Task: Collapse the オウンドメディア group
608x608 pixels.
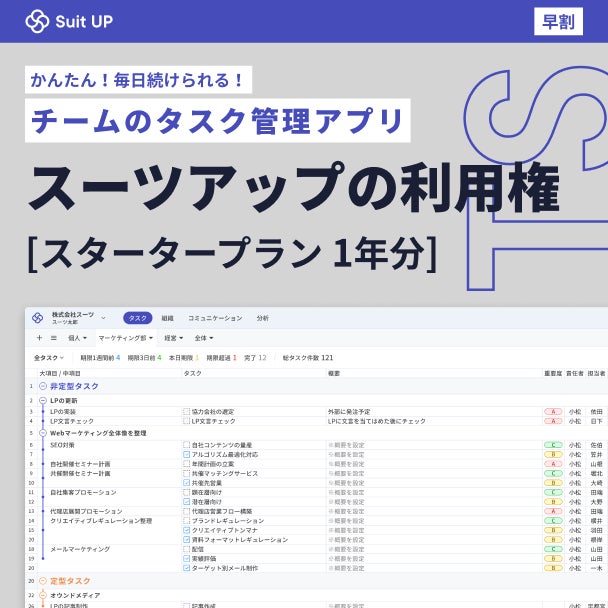Action: point(43,595)
